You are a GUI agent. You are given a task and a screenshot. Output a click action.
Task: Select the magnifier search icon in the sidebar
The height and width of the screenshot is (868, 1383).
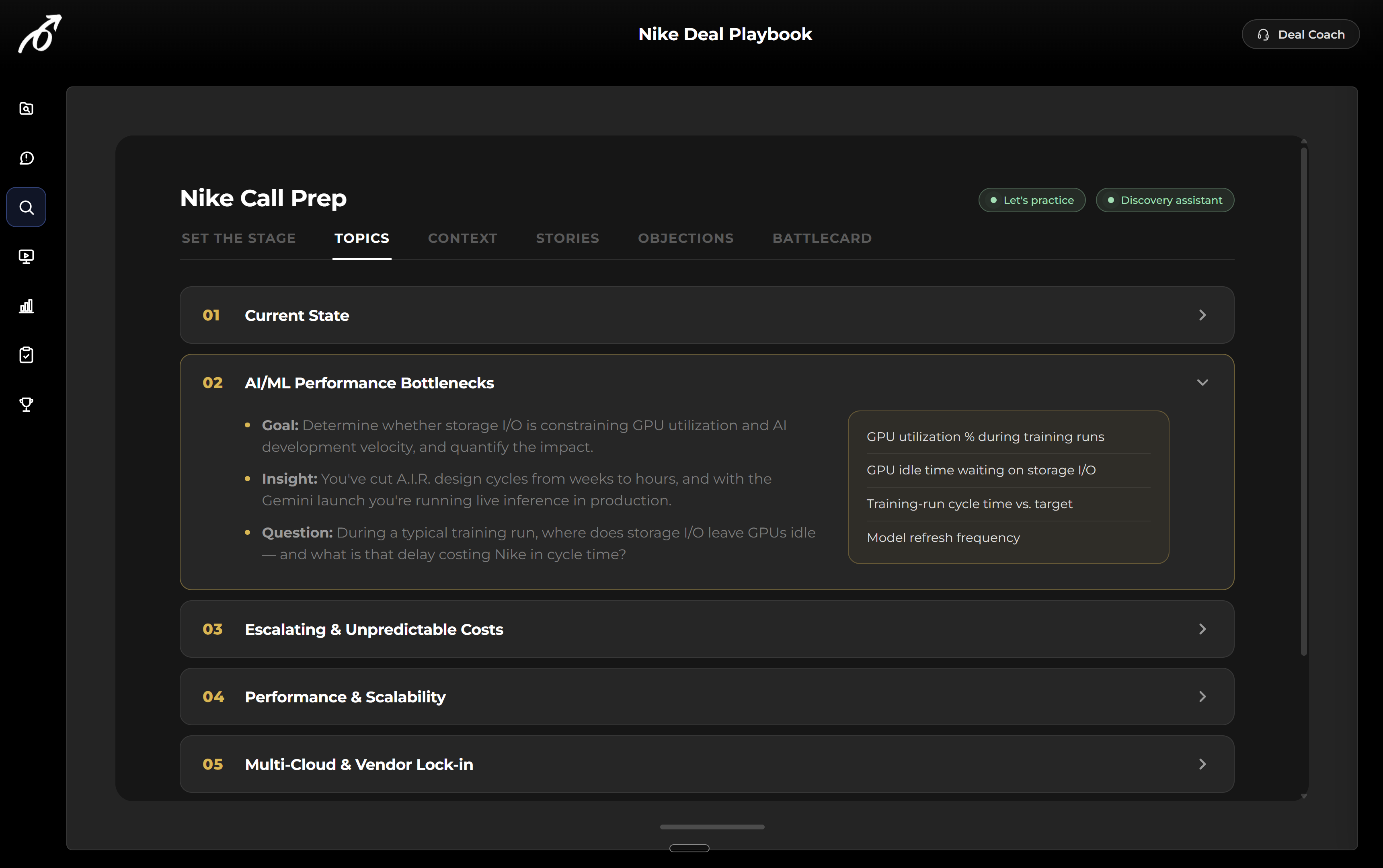27,207
